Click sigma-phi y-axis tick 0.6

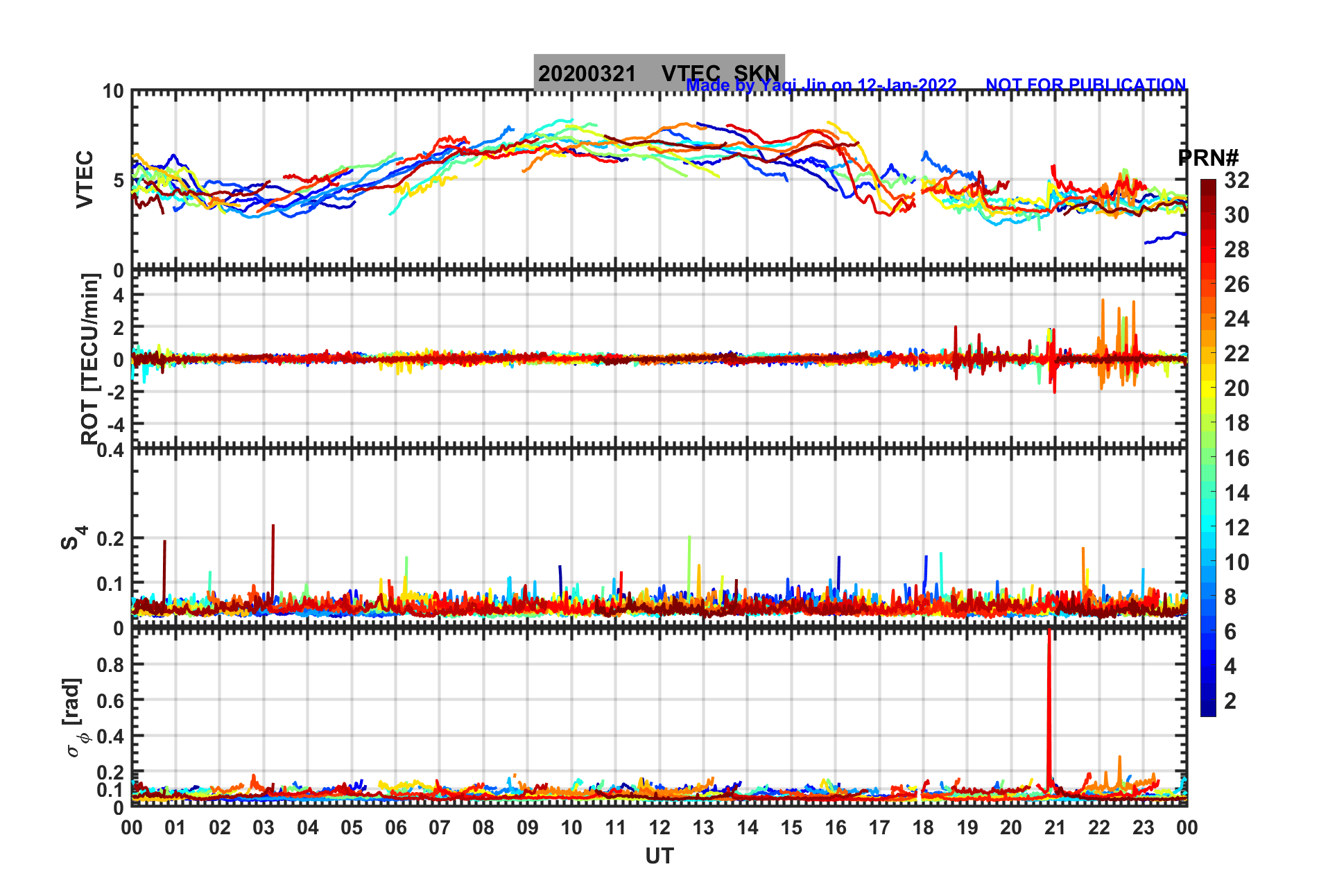(111, 701)
